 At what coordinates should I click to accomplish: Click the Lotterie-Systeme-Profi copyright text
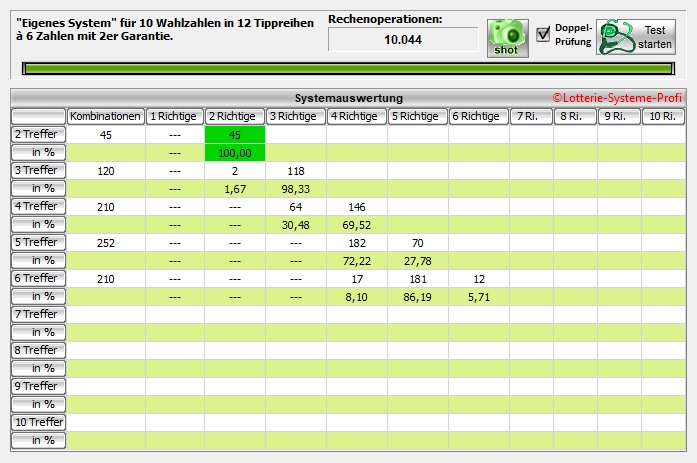point(617,98)
